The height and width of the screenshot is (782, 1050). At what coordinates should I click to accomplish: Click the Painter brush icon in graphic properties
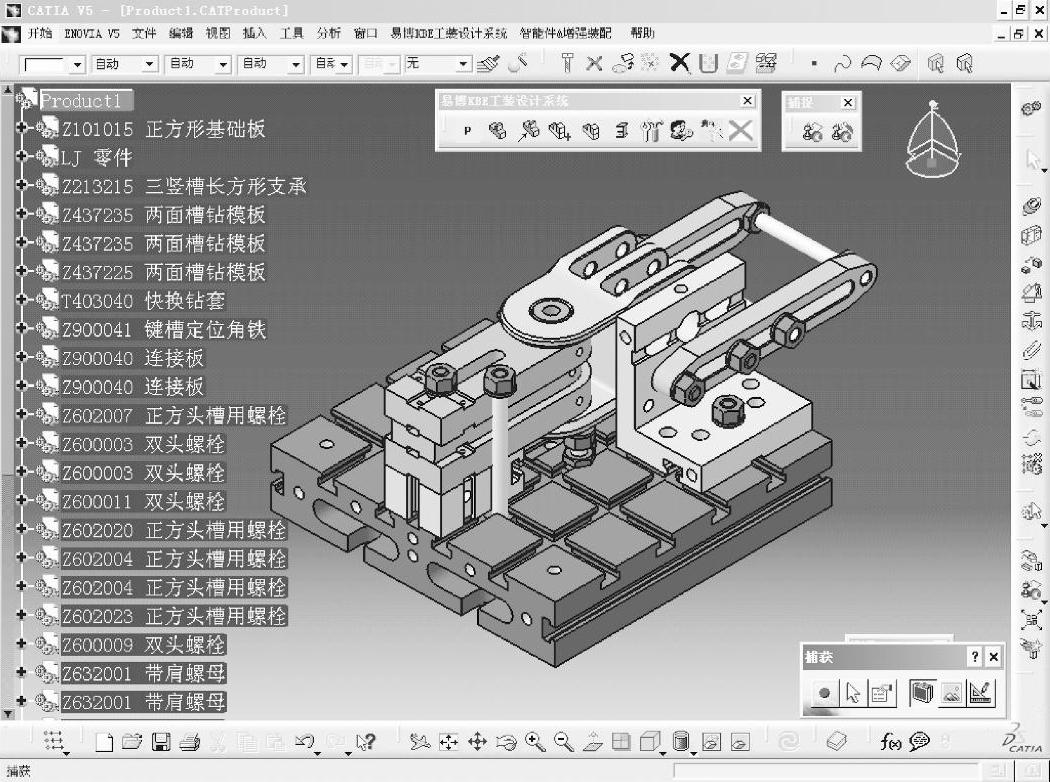[488, 64]
